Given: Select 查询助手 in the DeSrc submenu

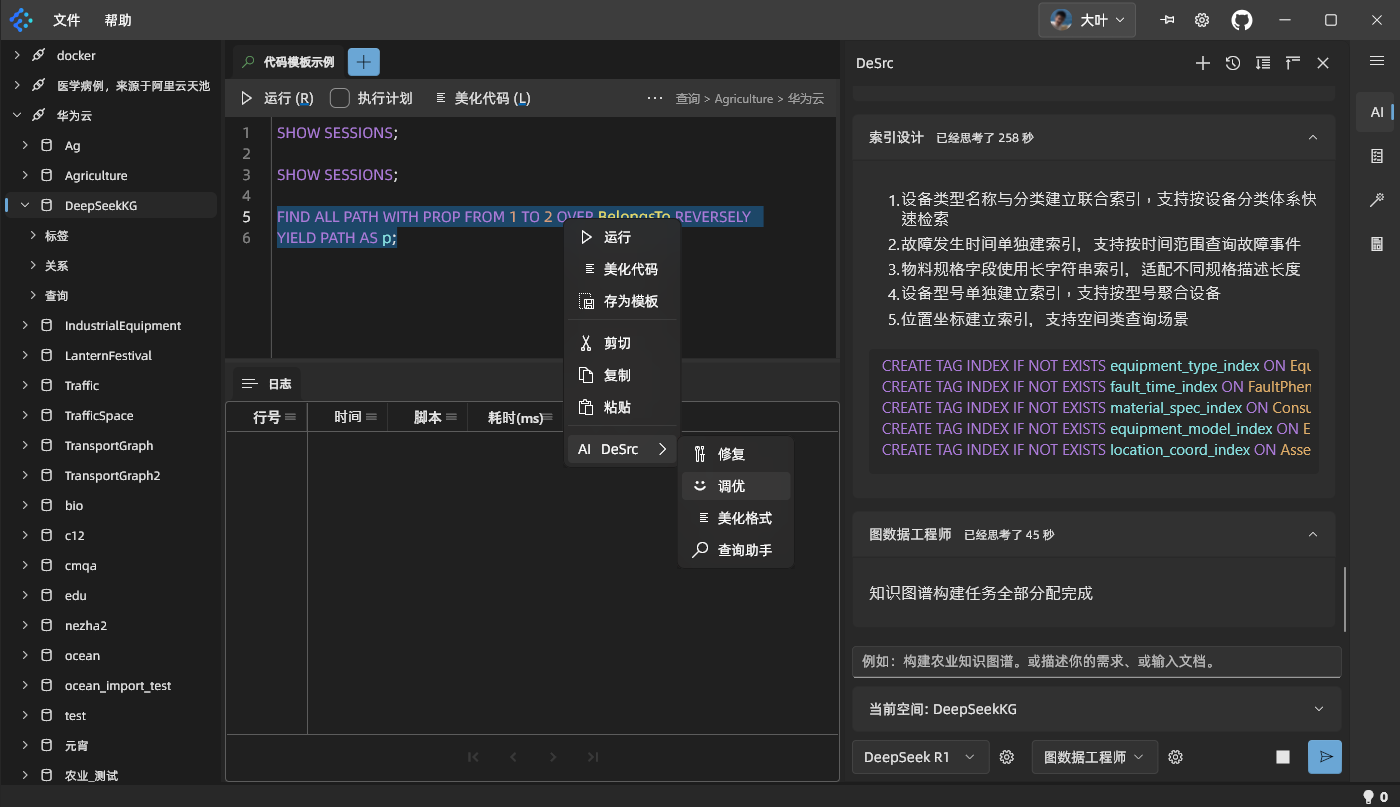Looking at the screenshot, I should (x=736, y=550).
